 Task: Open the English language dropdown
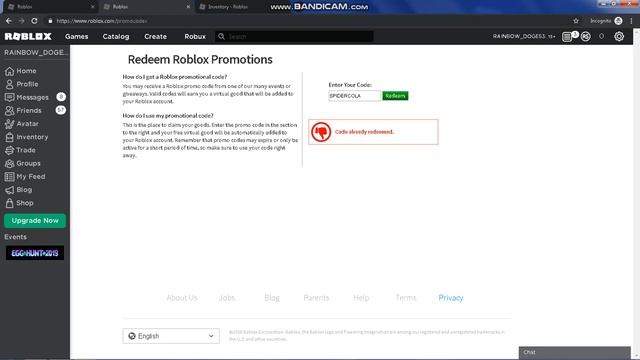pyautogui.click(x=171, y=336)
